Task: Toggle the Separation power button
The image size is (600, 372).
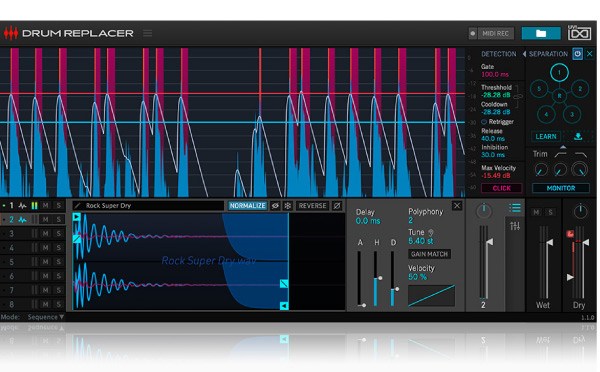Action: pos(577,54)
